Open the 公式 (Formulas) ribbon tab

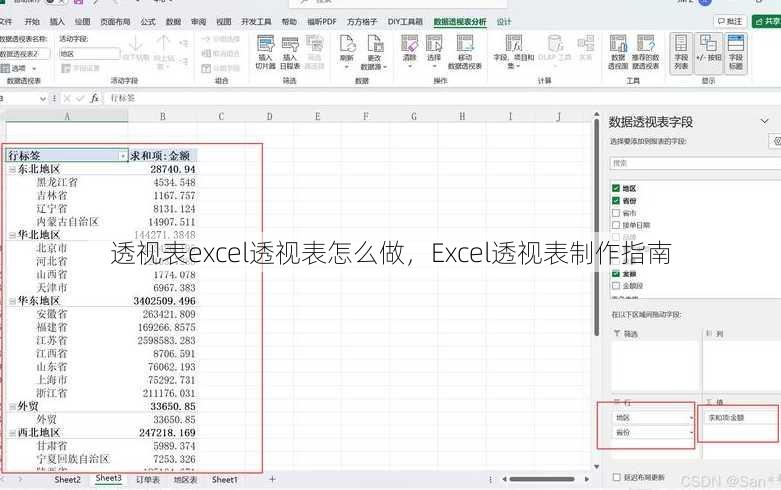148,21
